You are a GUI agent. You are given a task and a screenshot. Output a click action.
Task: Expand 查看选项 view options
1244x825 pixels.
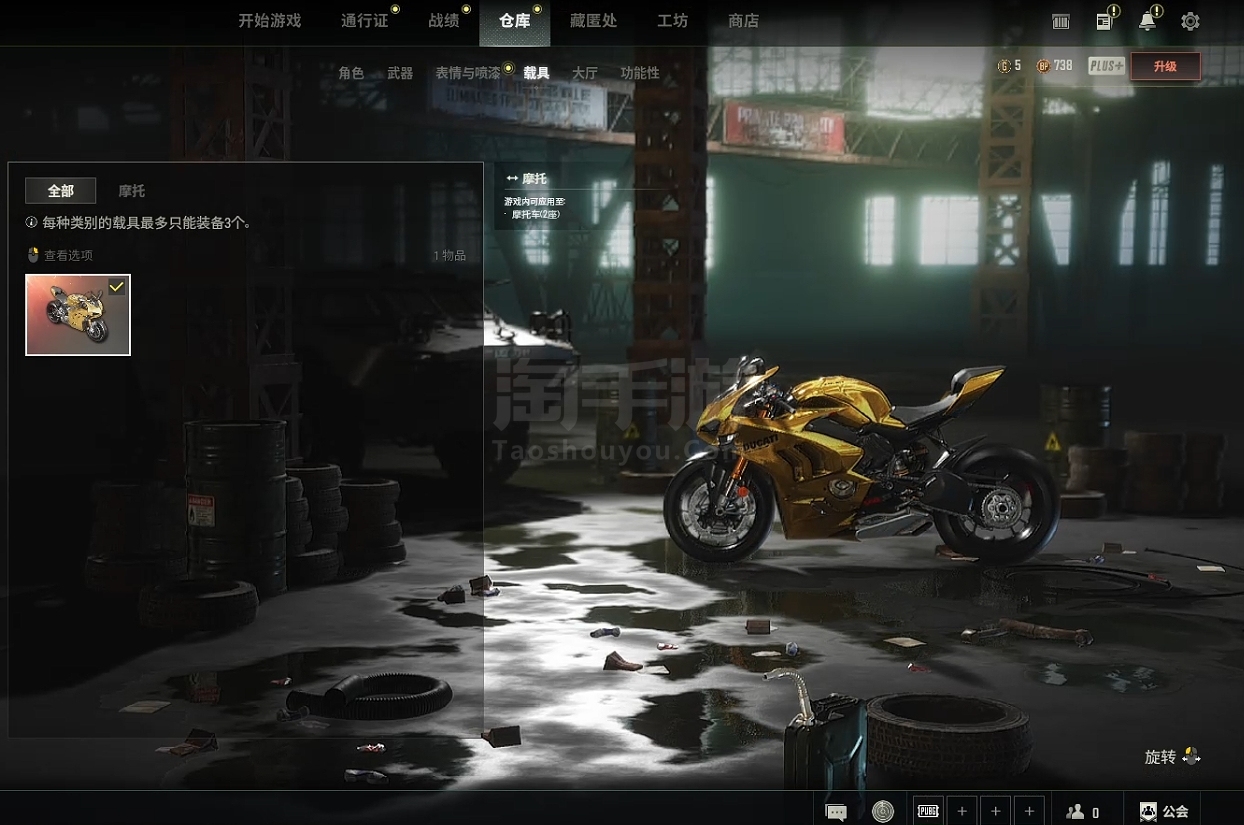click(x=60, y=255)
